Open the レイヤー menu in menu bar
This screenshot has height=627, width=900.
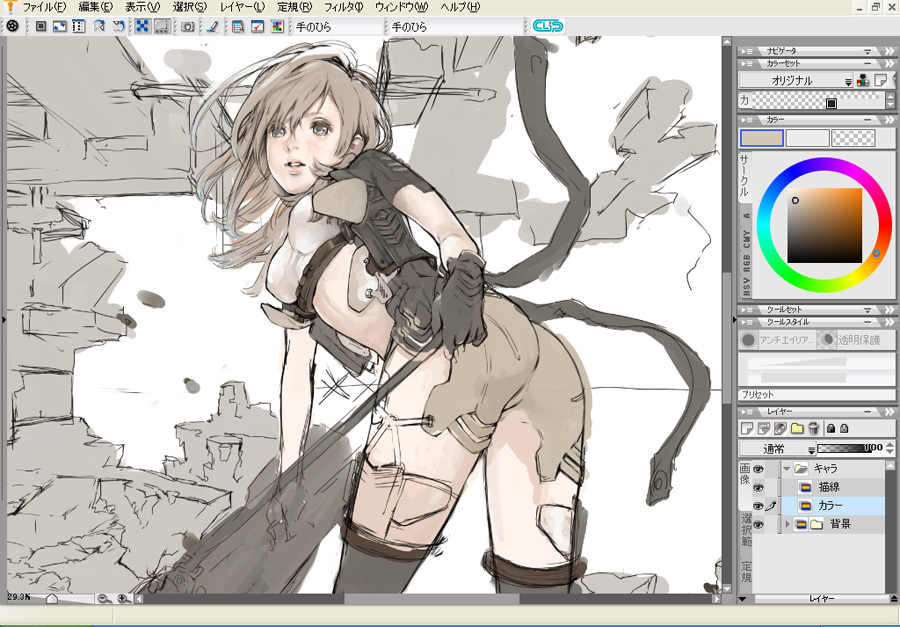tap(241, 7)
